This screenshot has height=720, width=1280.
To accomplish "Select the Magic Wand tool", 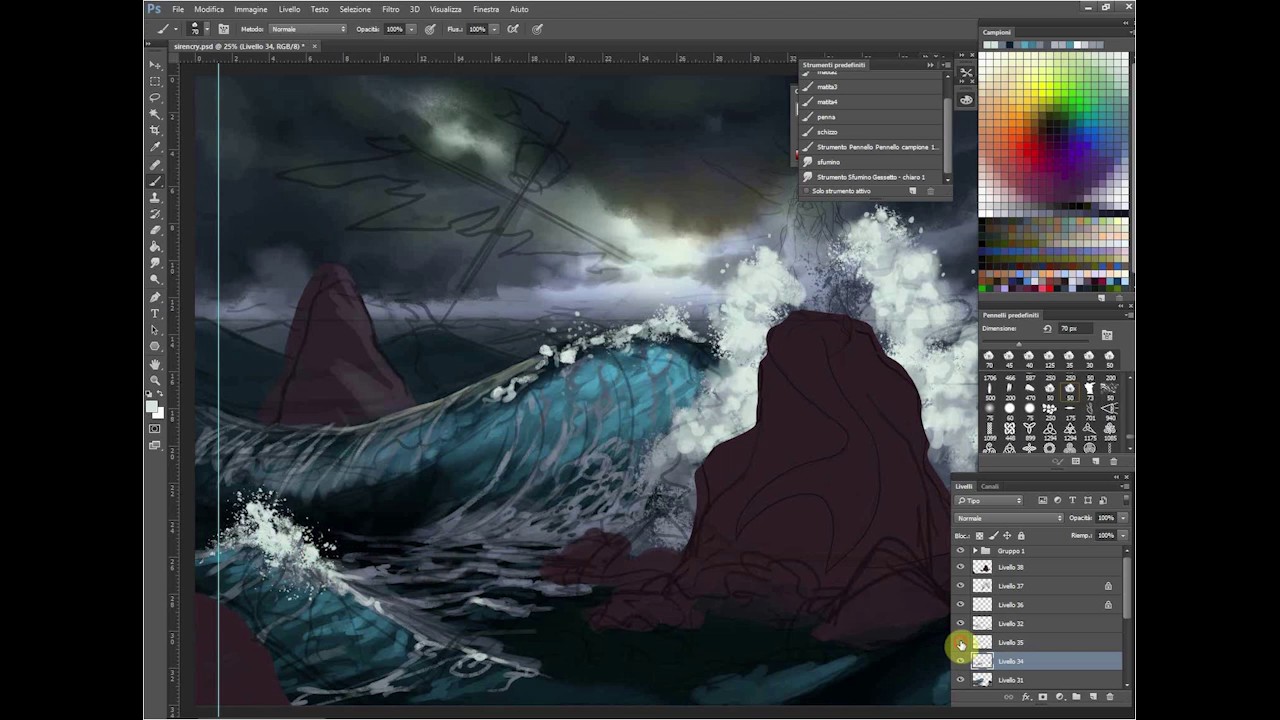I will coord(155,114).
